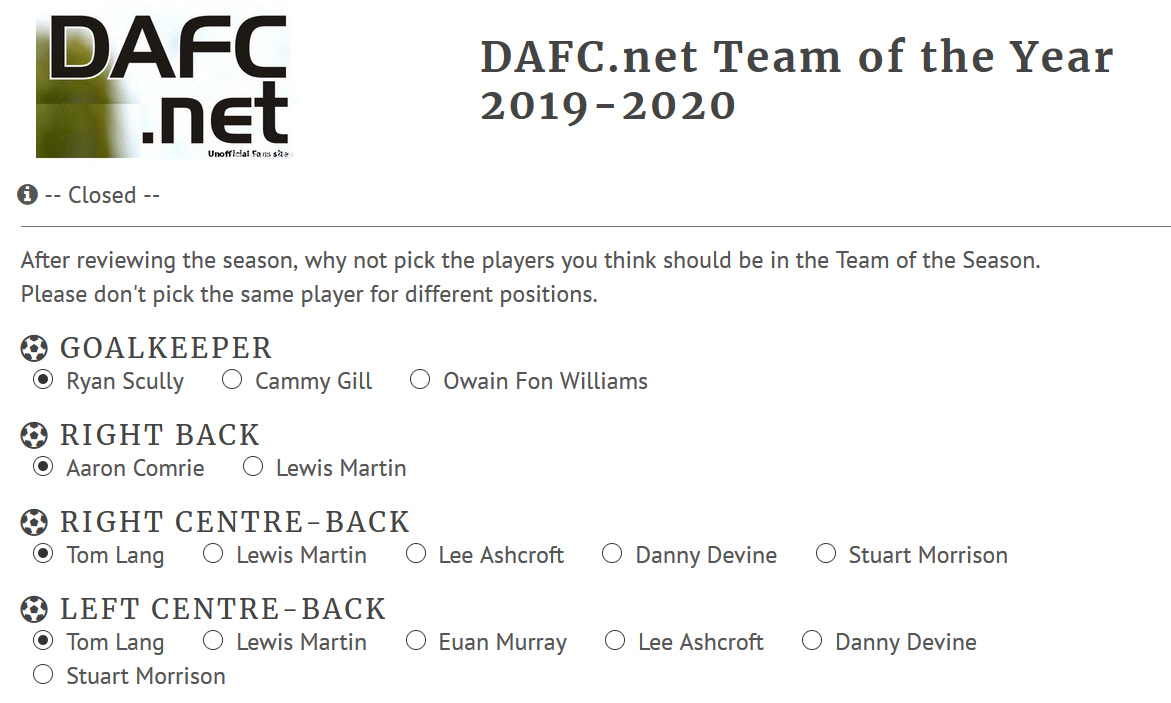Select Ryan Scully radio button
Screen dimensions: 1171x703
point(43,380)
